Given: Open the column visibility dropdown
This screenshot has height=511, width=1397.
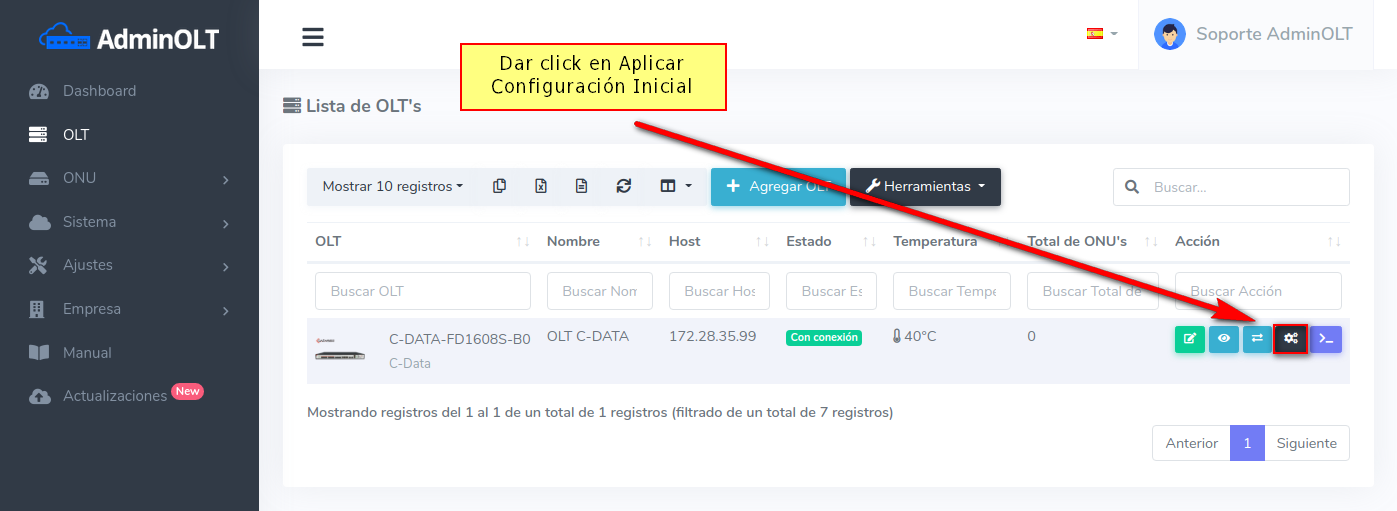Looking at the screenshot, I should coord(676,186).
